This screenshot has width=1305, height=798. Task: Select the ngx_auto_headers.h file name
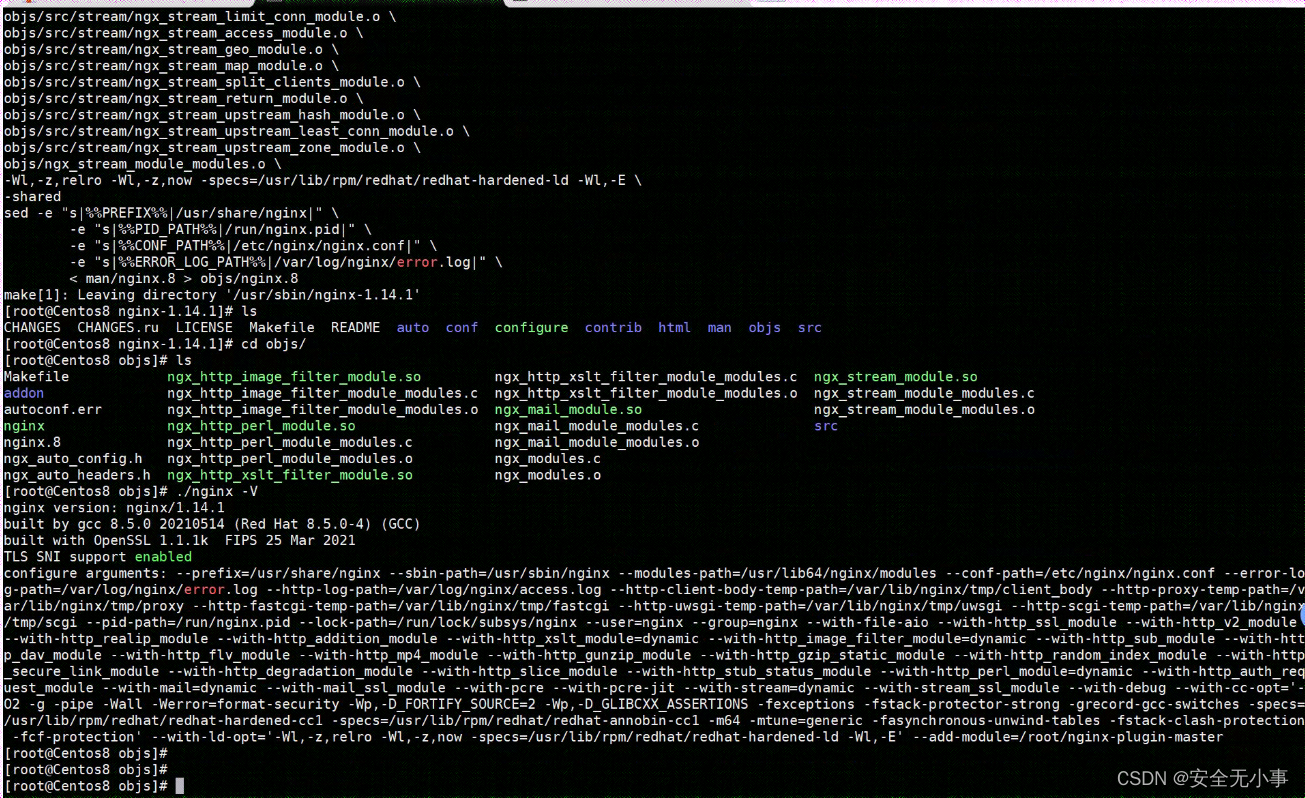77,475
